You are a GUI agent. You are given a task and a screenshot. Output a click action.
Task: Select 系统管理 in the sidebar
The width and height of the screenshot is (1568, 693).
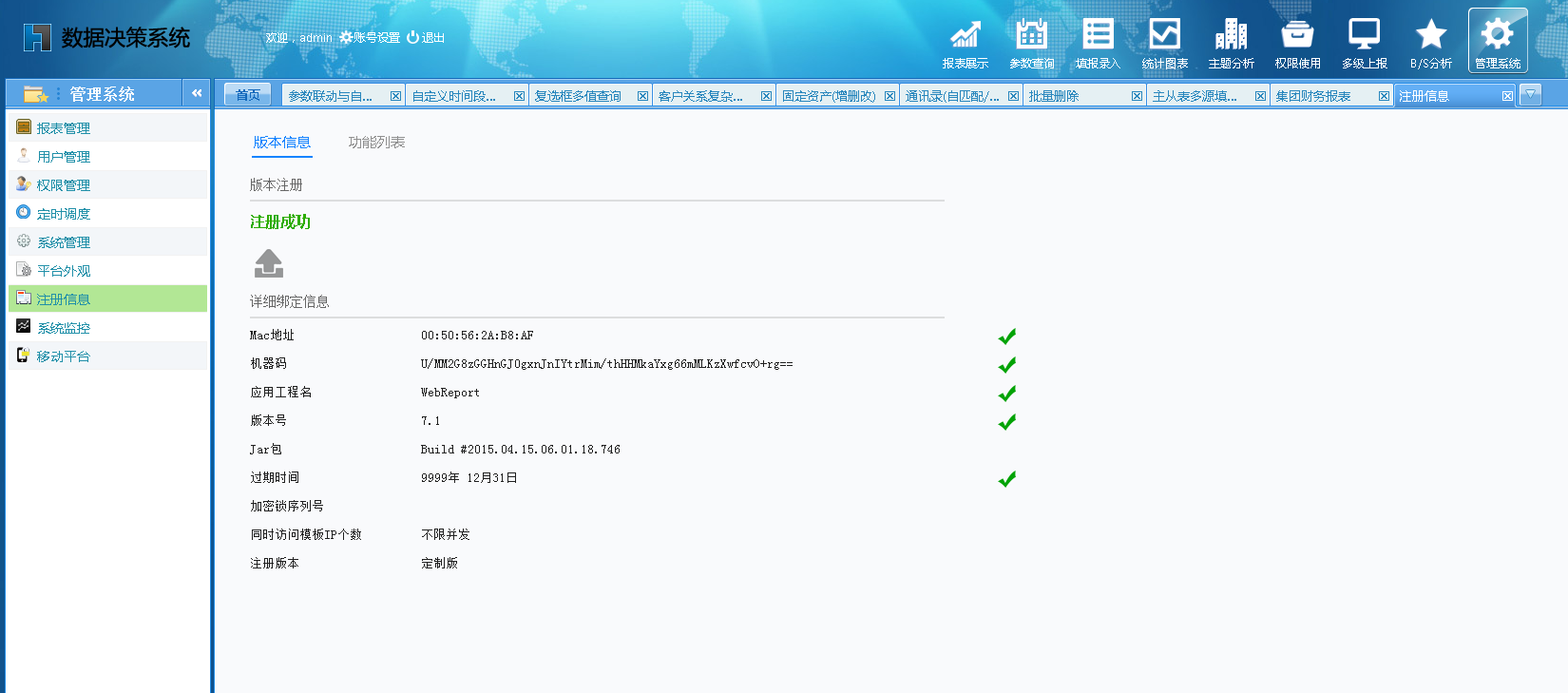click(107, 241)
